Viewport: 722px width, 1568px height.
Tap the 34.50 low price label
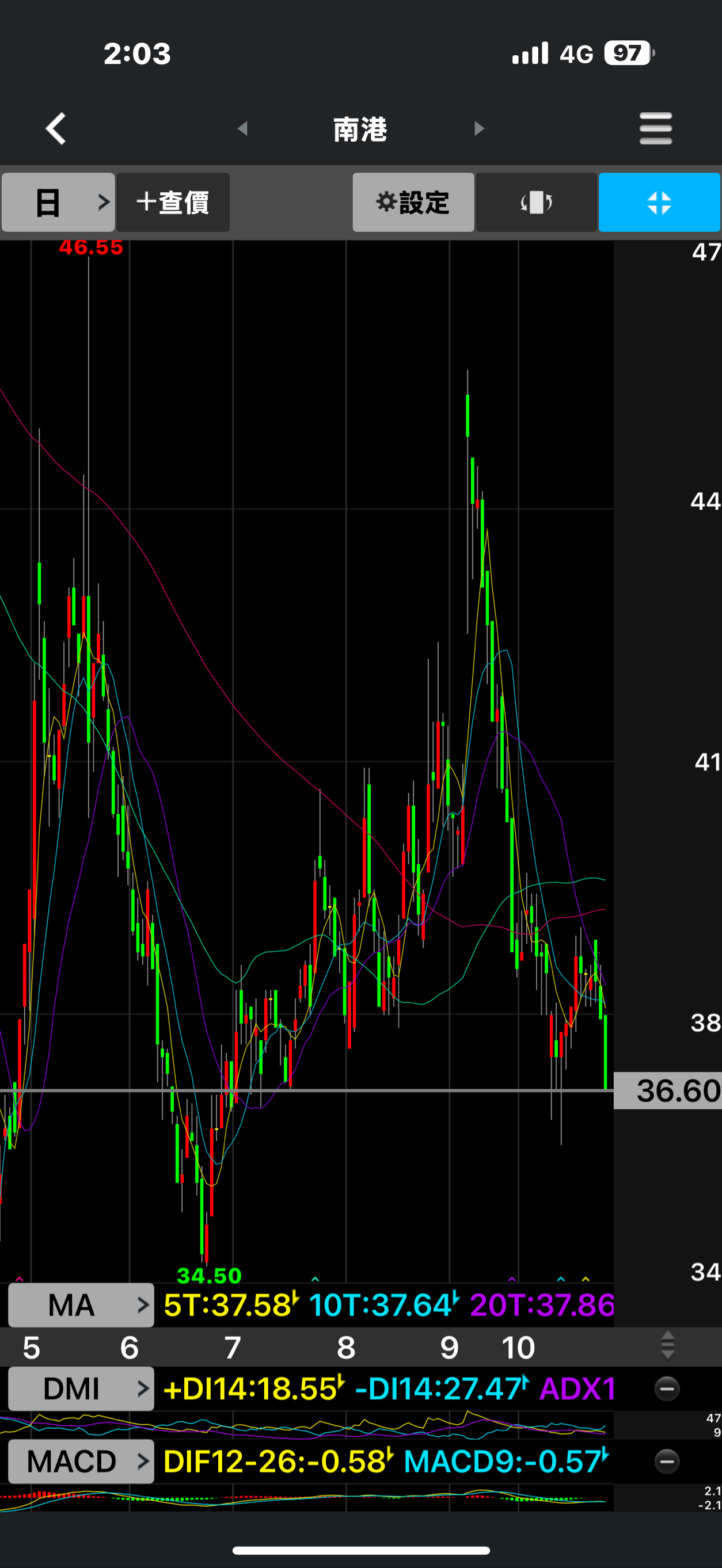click(x=209, y=1275)
